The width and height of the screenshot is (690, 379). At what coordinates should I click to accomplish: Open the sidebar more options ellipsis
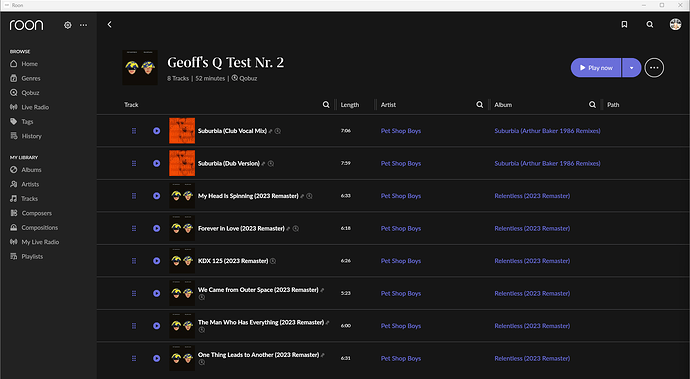tap(83, 25)
